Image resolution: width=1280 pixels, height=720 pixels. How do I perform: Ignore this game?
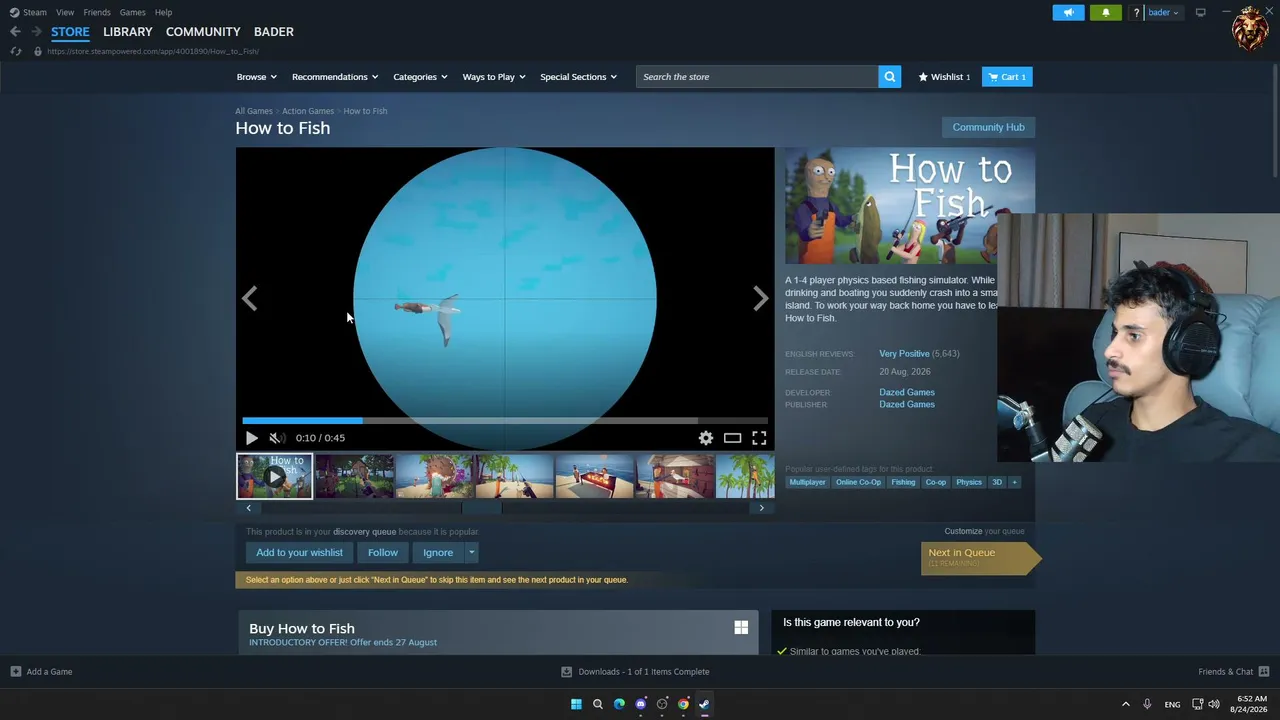pos(438,553)
